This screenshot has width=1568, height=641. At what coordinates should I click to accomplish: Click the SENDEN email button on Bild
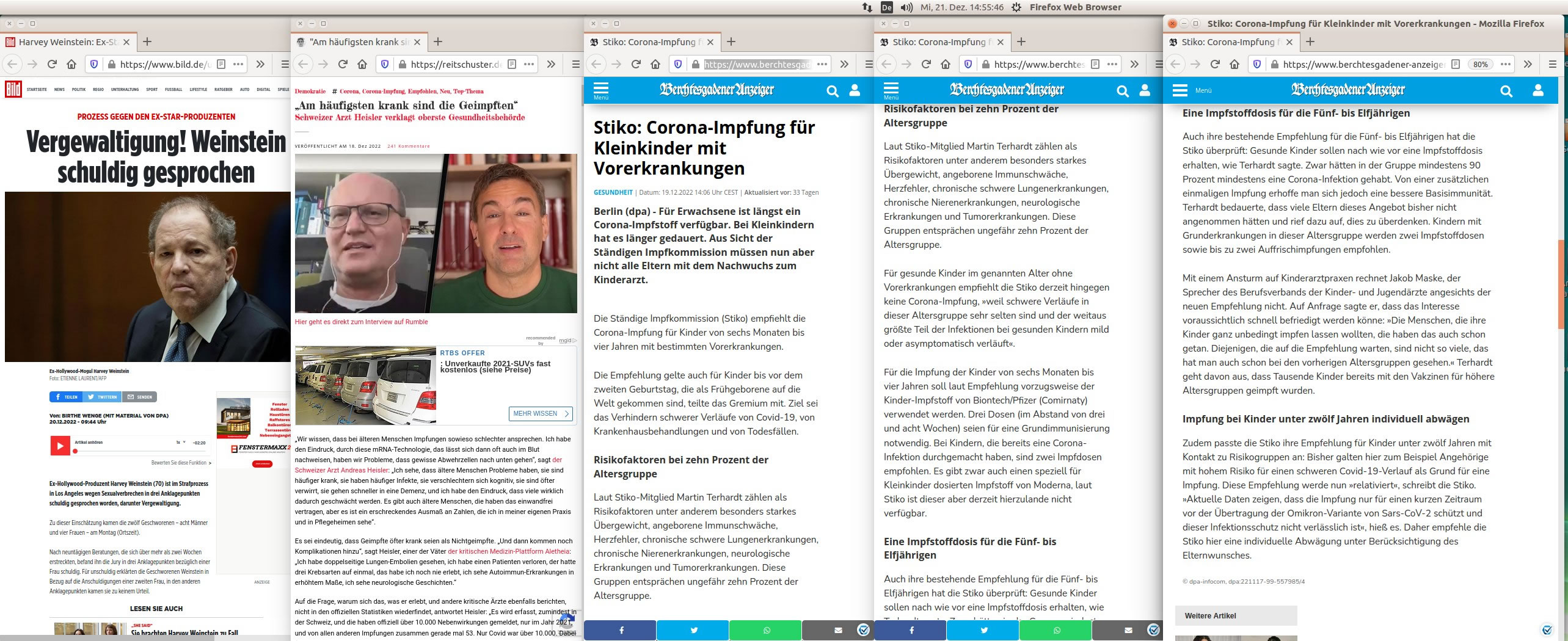140,397
